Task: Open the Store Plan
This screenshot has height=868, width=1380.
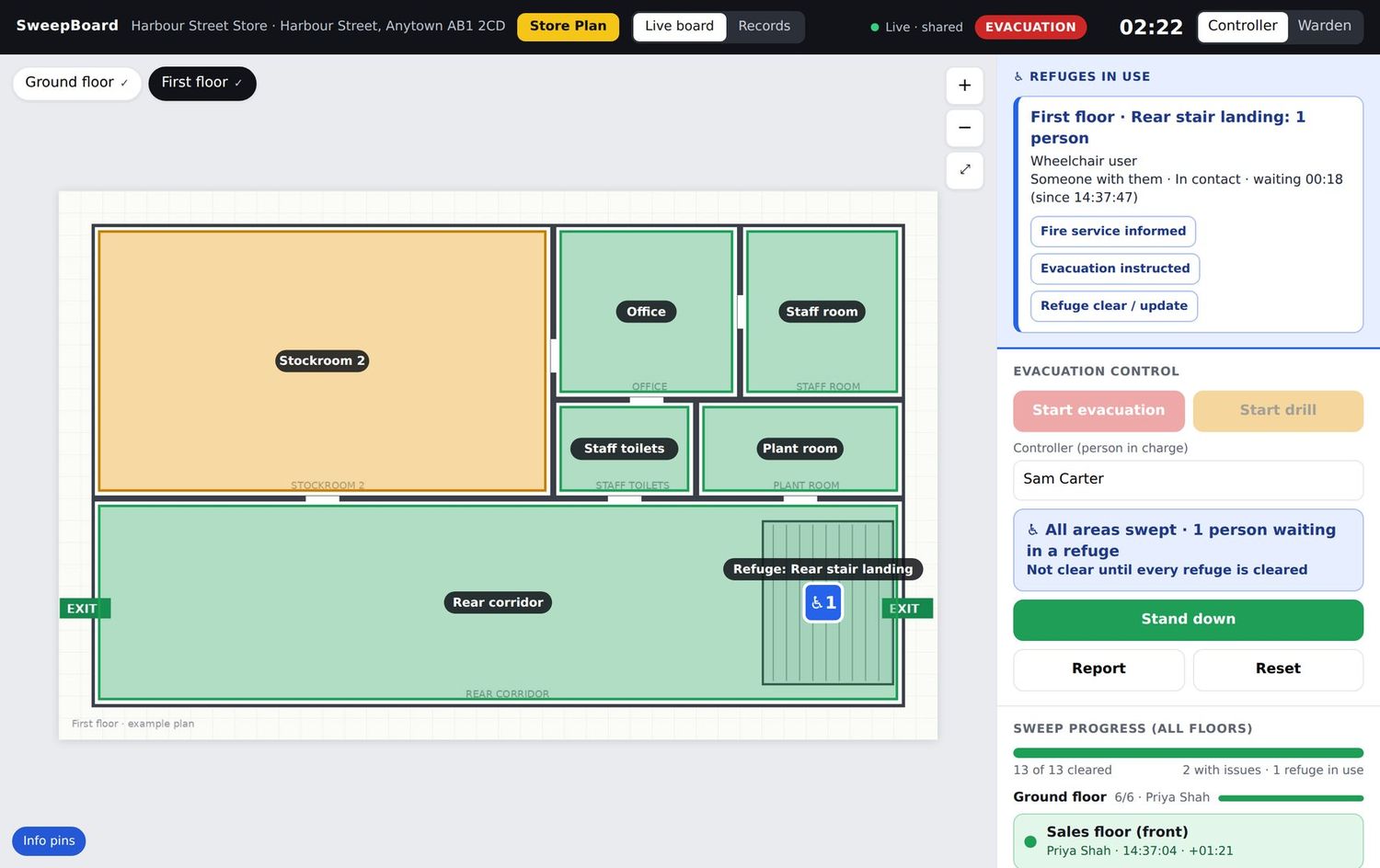Action: point(568,27)
